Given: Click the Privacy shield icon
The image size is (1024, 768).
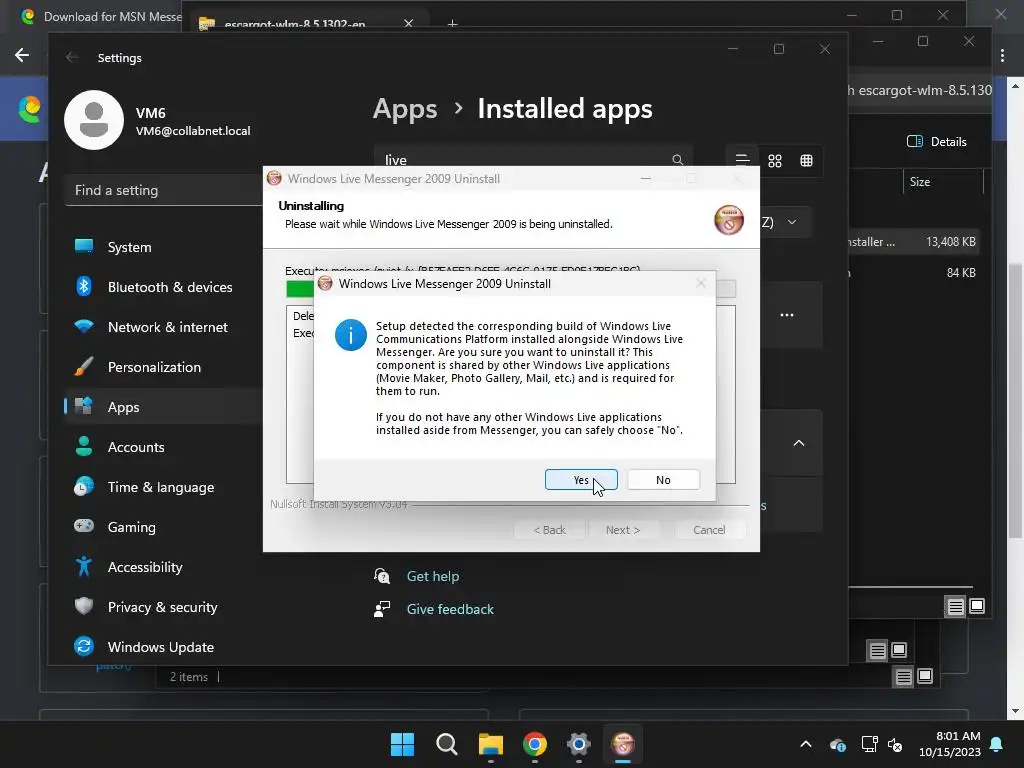Looking at the screenshot, I should pyautogui.click(x=84, y=606).
